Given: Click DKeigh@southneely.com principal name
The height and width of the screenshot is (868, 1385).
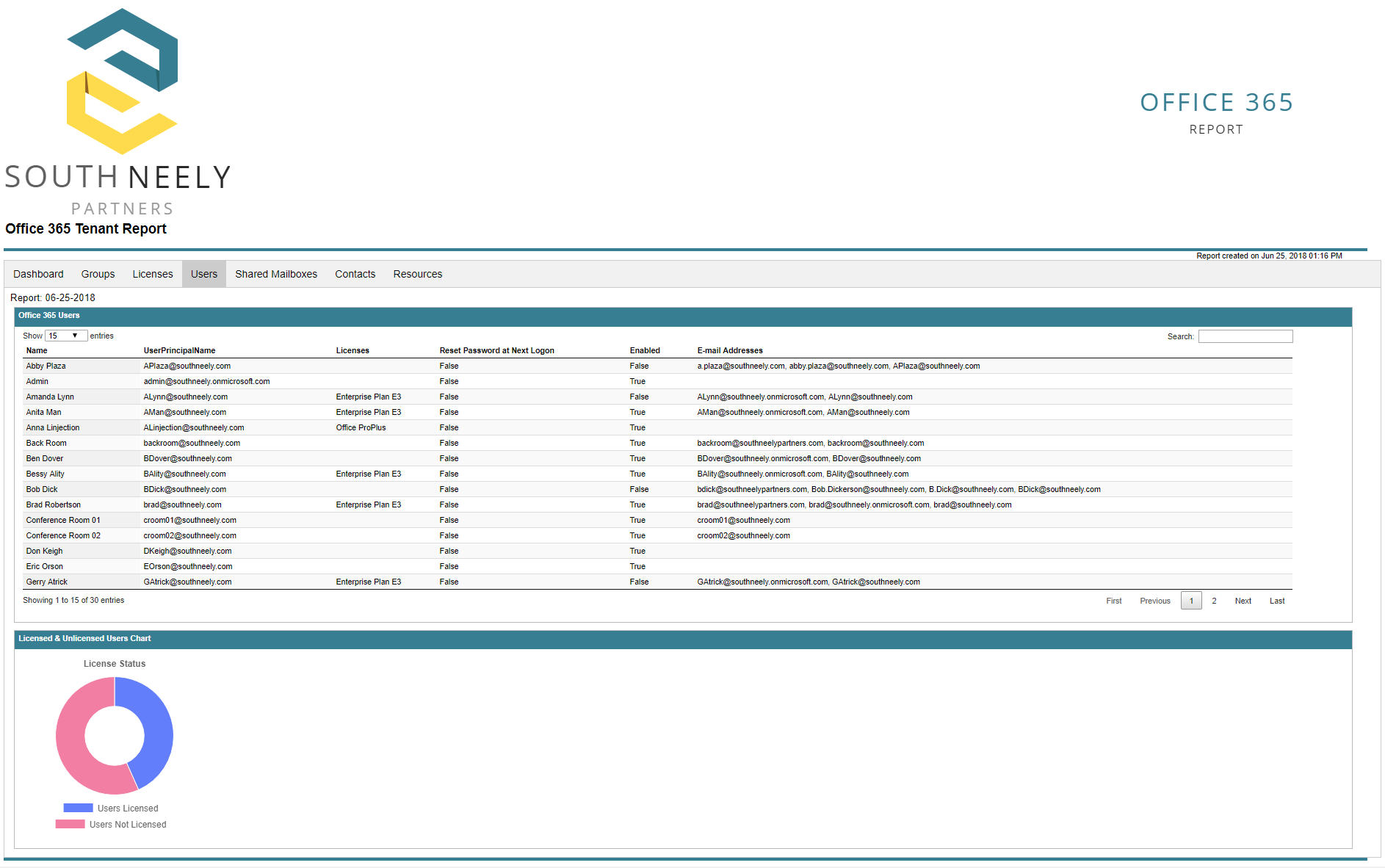Looking at the screenshot, I should (187, 551).
